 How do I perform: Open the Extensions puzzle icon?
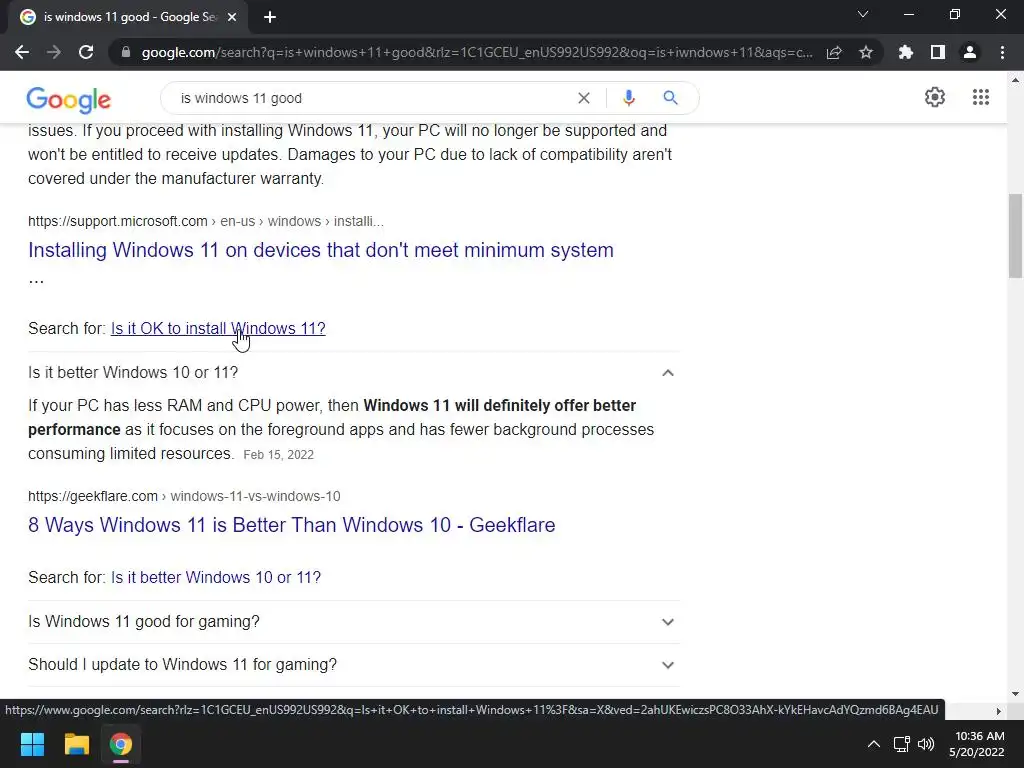(x=906, y=52)
